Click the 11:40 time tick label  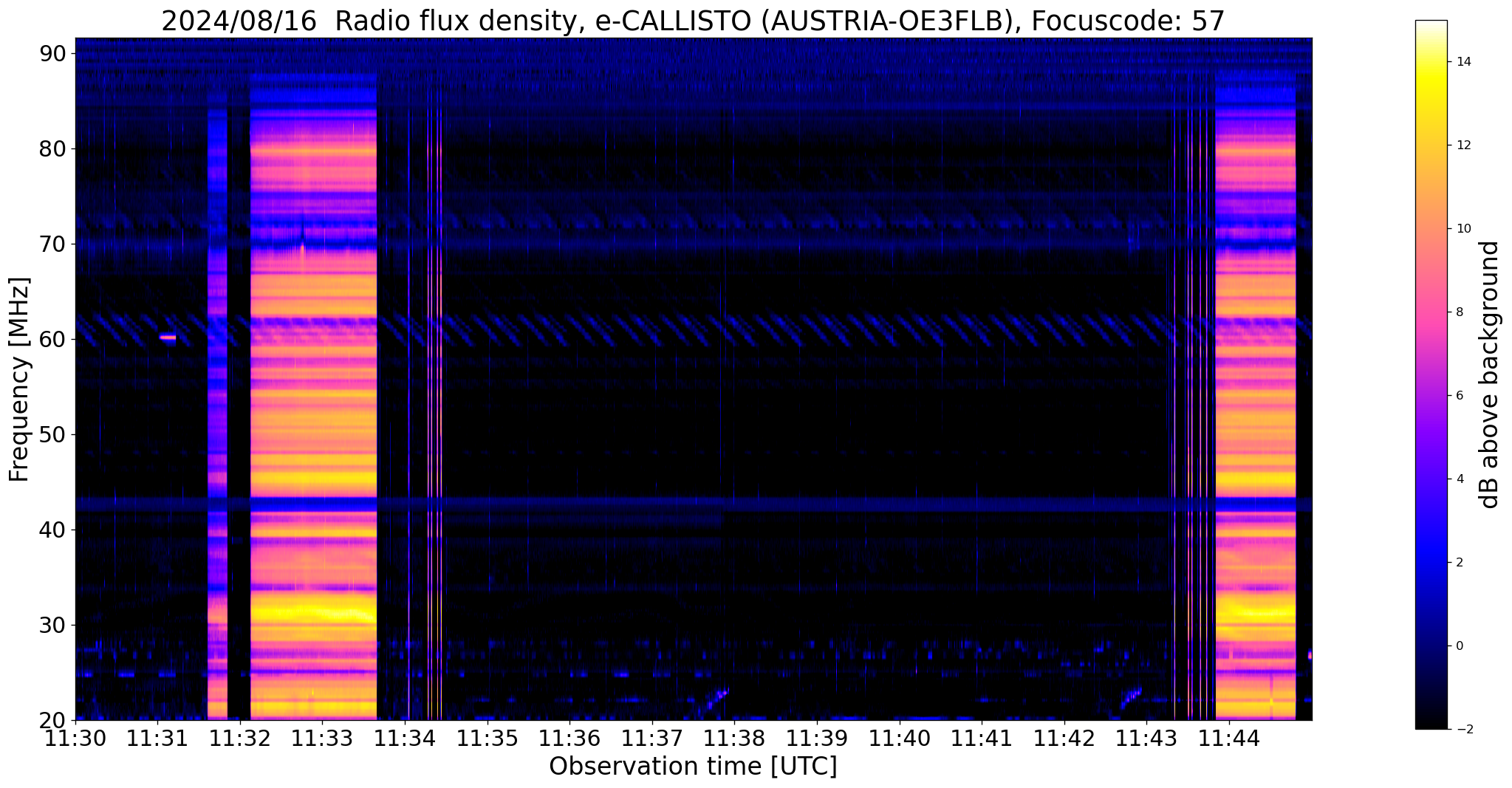tap(899, 739)
